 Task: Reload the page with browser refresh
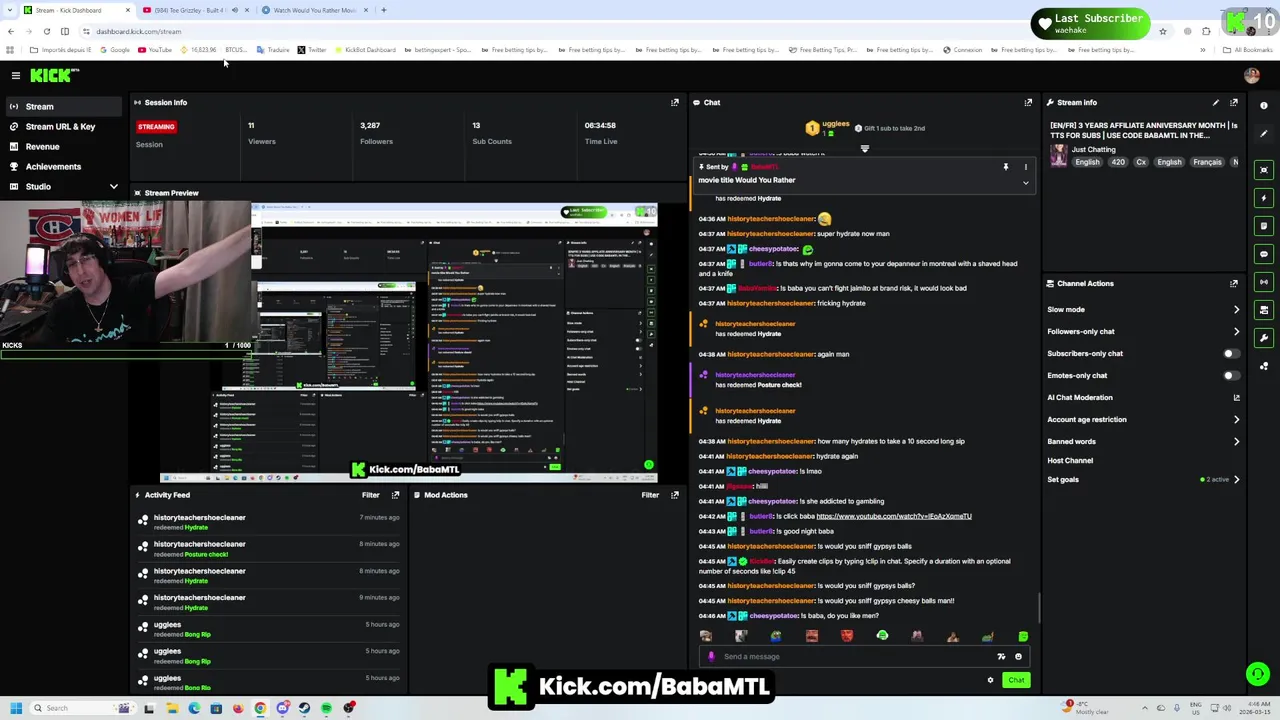[47, 31]
